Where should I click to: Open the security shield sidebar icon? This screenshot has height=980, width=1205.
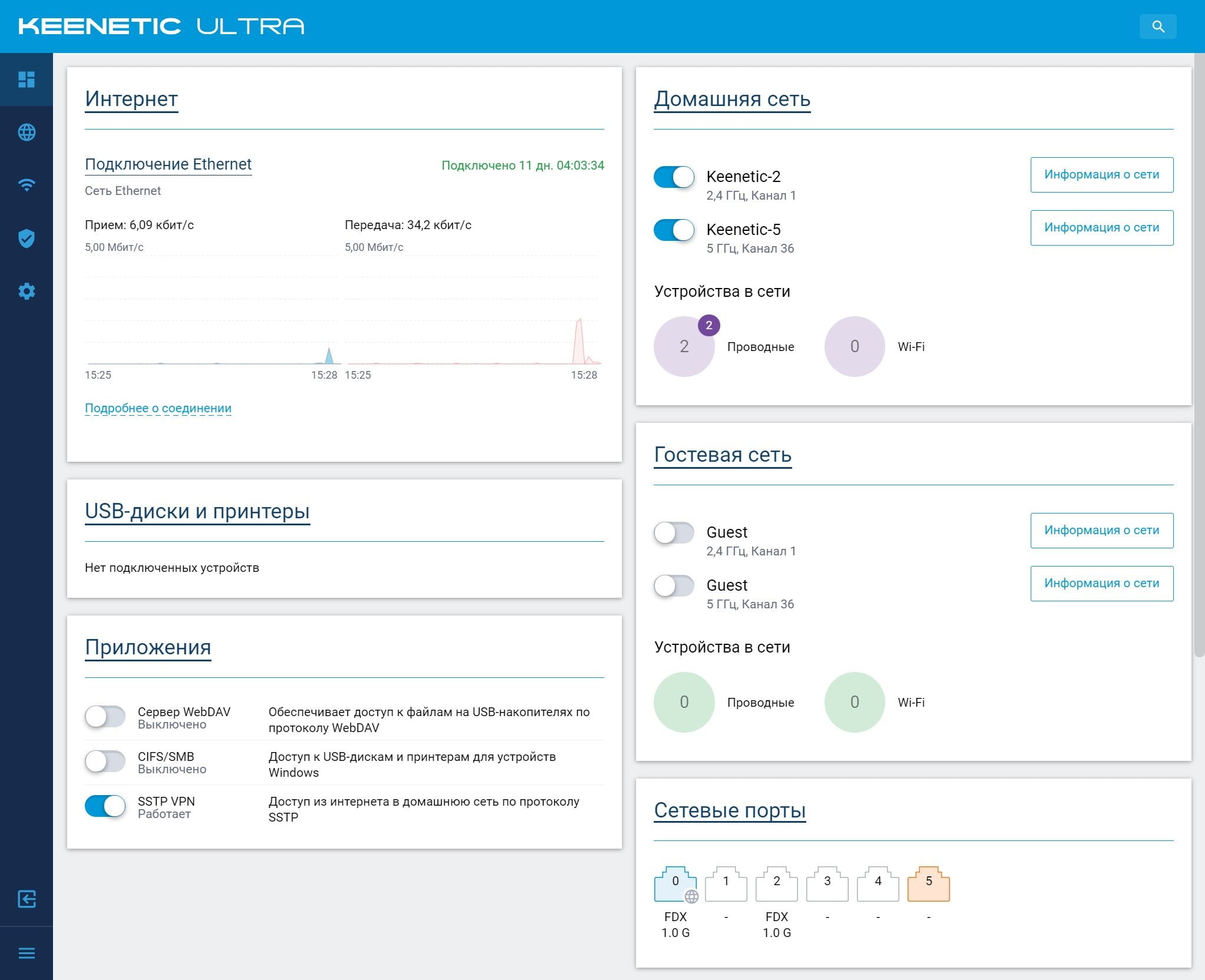pyautogui.click(x=27, y=239)
